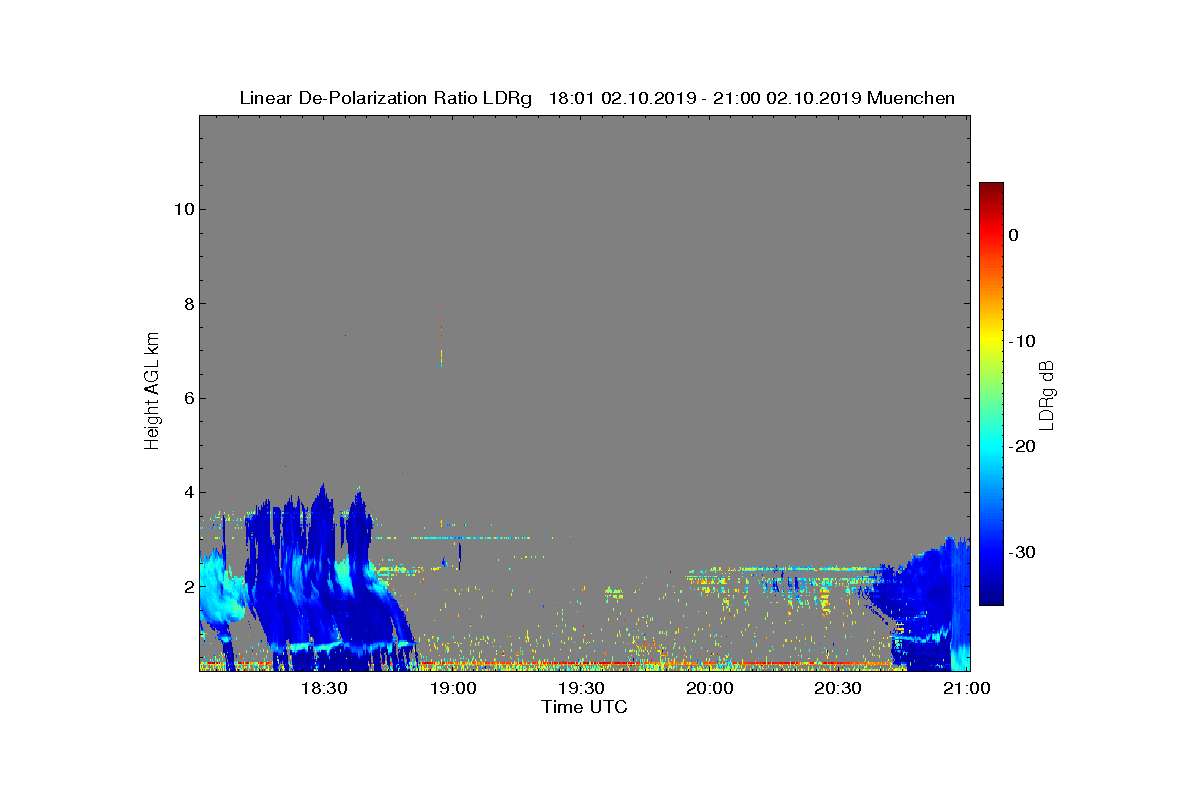Click the 10 km height tick label

click(x=183, y=210)
